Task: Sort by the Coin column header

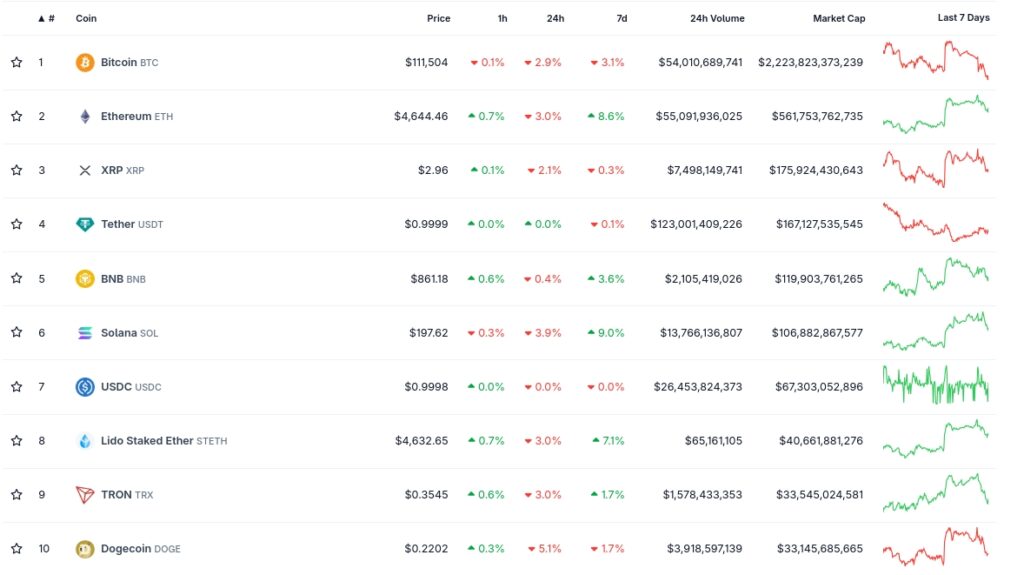Action: point(86,18)
